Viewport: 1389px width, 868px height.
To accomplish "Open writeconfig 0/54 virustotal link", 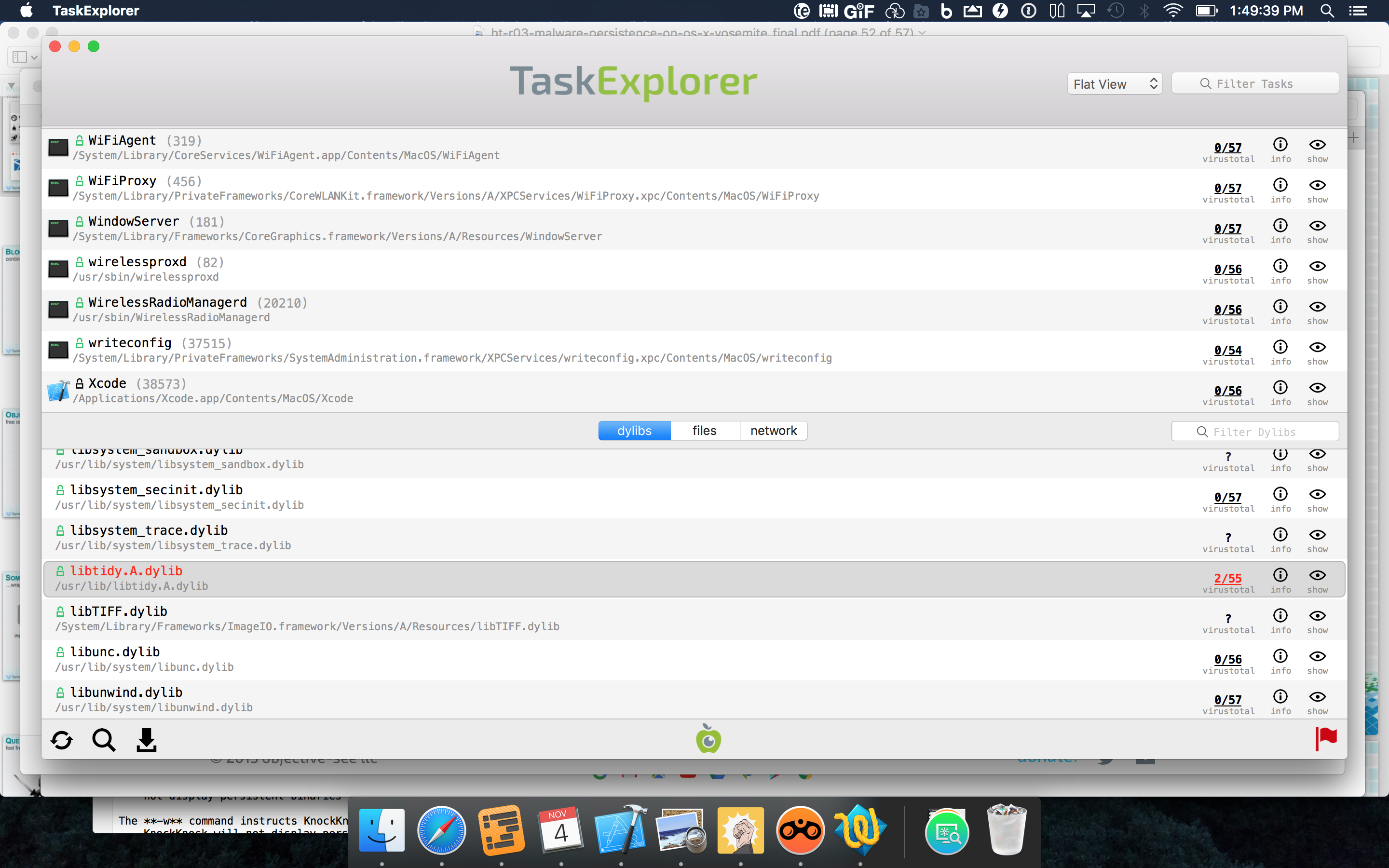I will pos(1228,350).
